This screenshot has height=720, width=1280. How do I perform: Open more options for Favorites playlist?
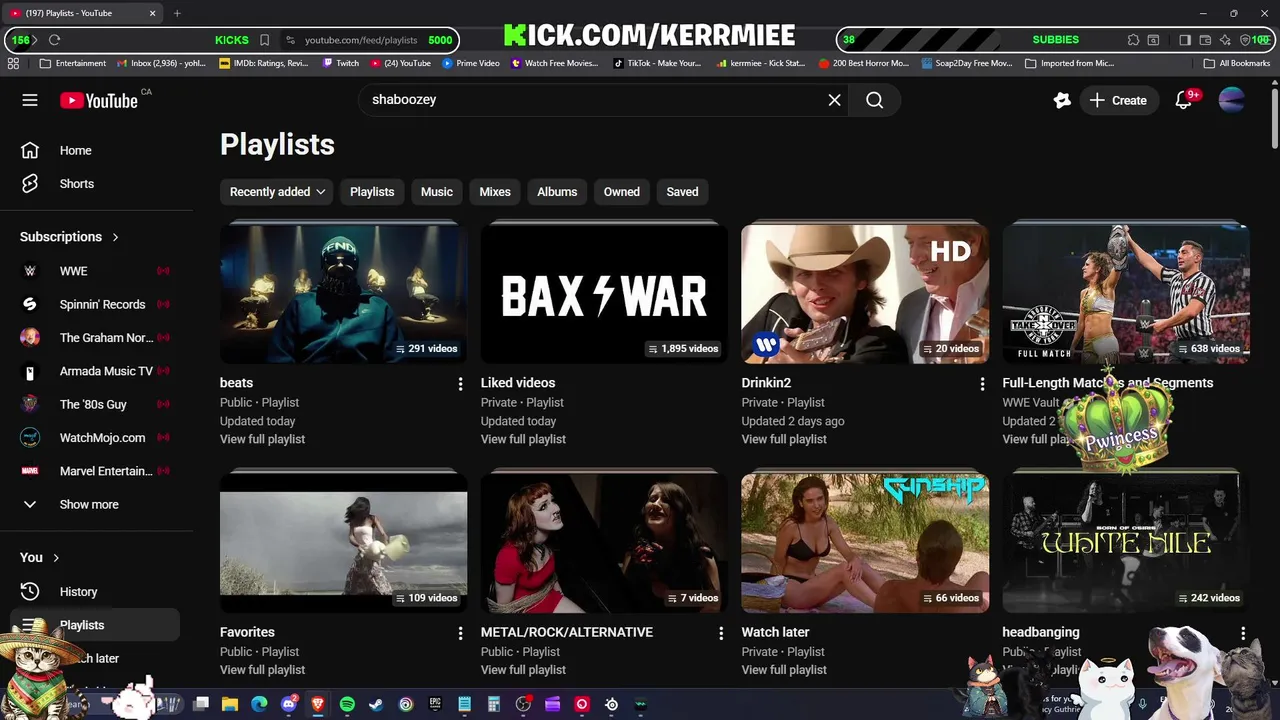point(460,633)
